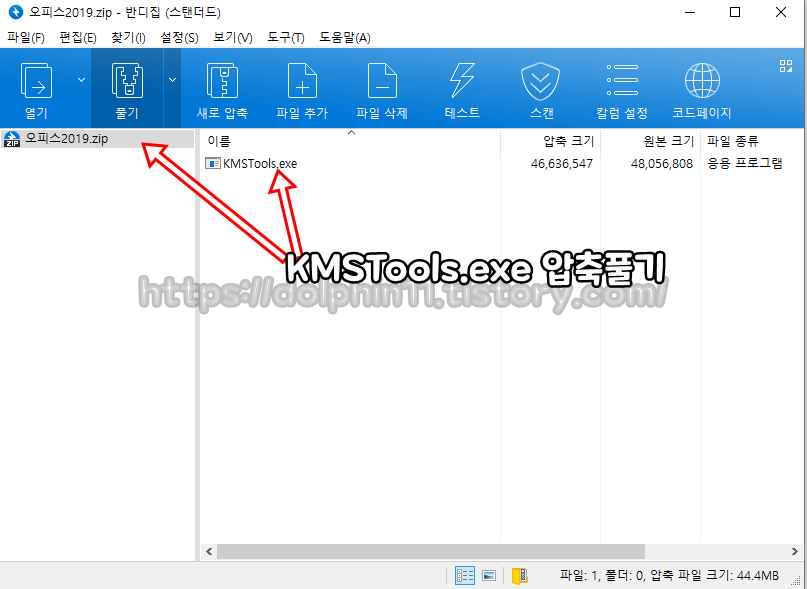Click the 파일 삭제 toolbar icon

point(382,81)
